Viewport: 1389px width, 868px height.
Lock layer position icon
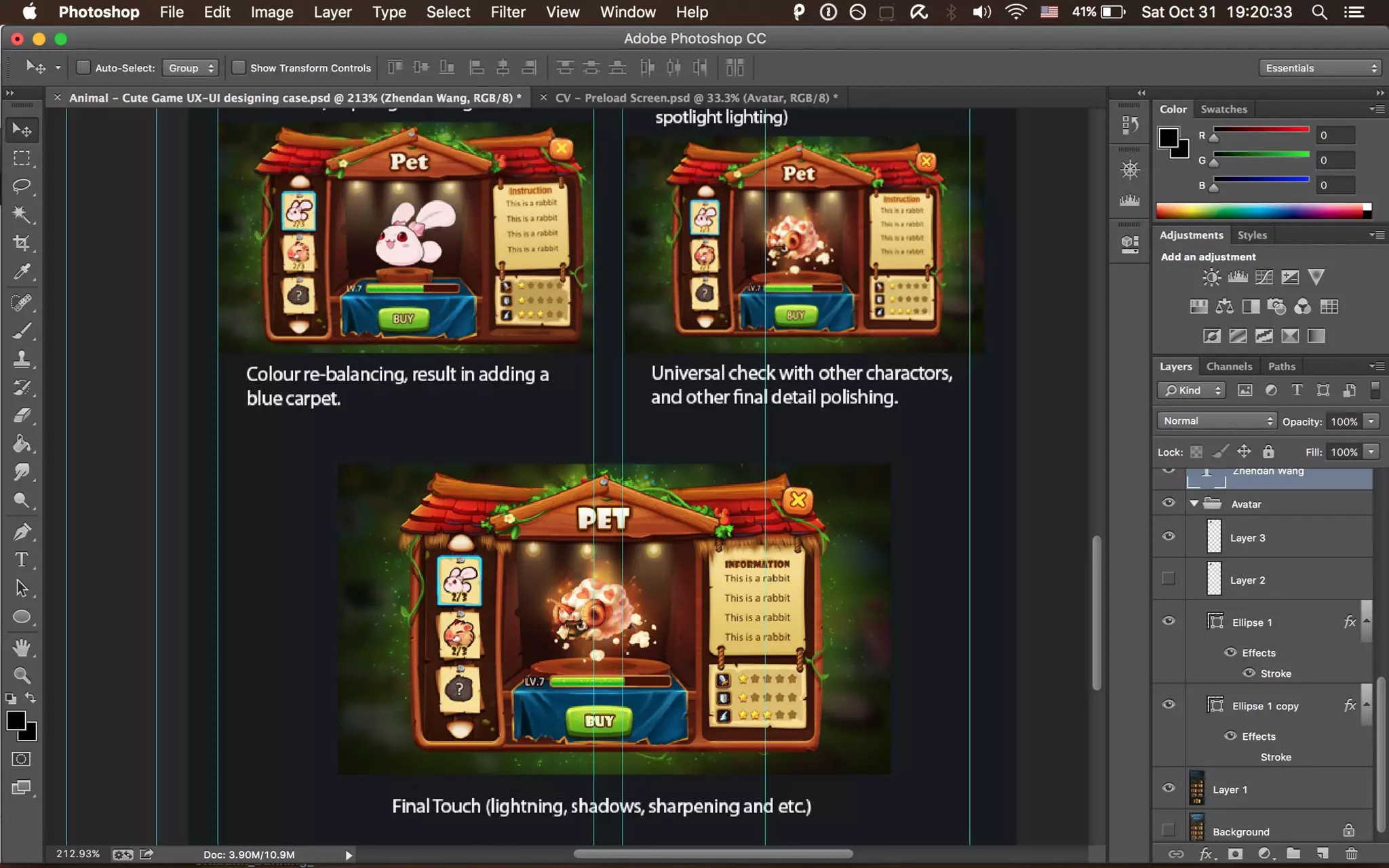(1244, 452)
